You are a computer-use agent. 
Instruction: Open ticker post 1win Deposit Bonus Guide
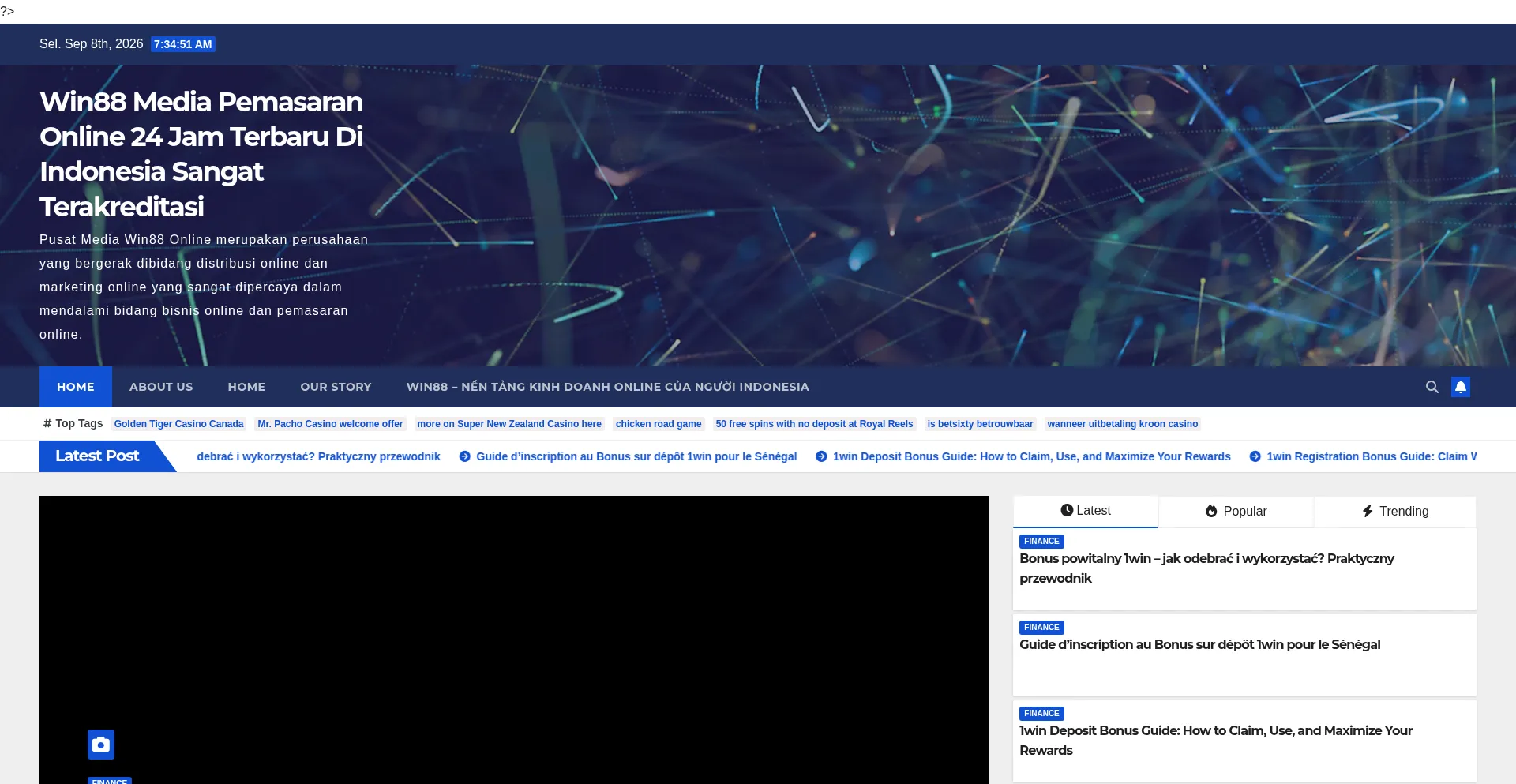(x=1031, y=456)
